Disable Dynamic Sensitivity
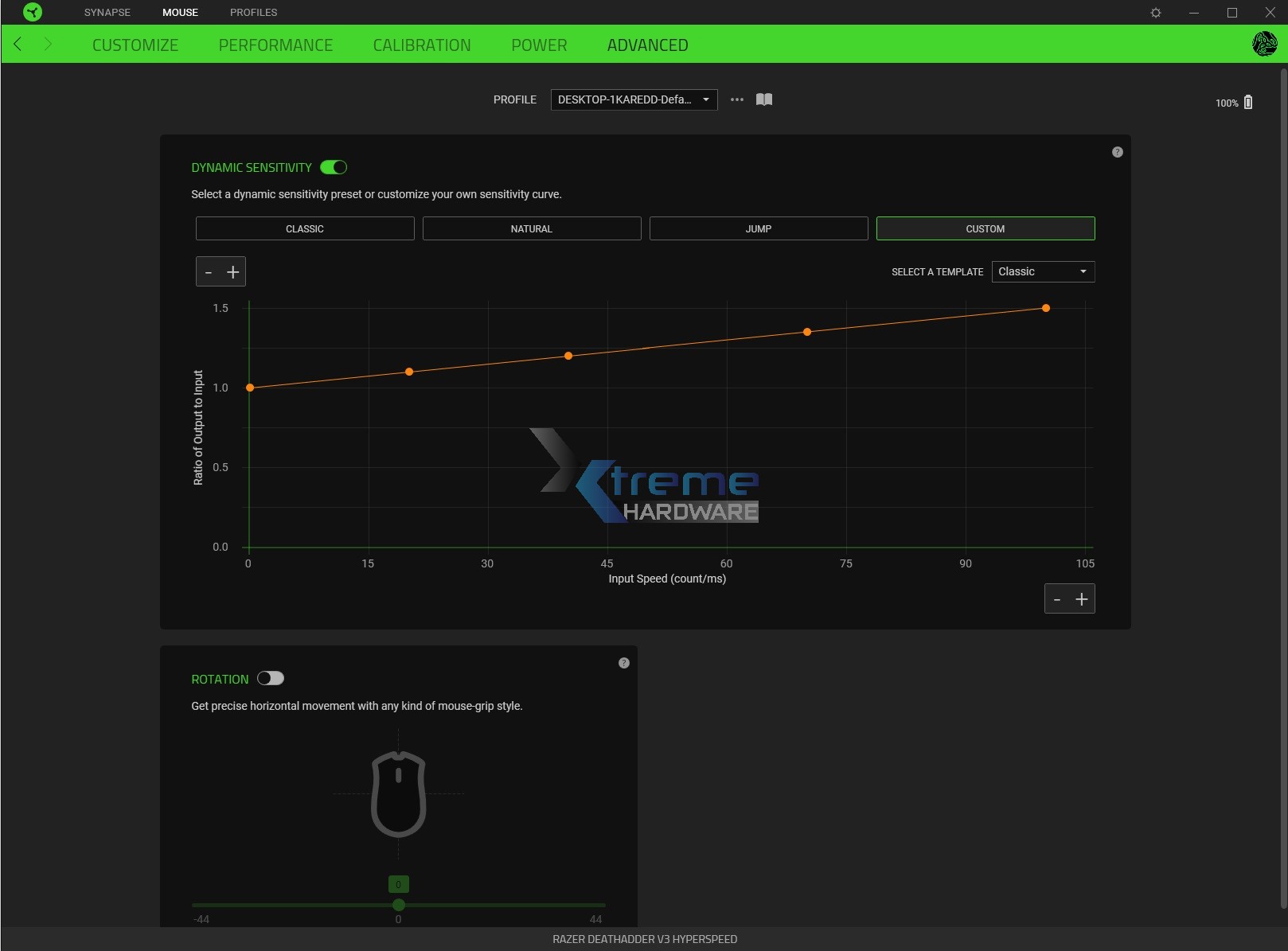Viewport: 1288px width, 951px height. 334,167
